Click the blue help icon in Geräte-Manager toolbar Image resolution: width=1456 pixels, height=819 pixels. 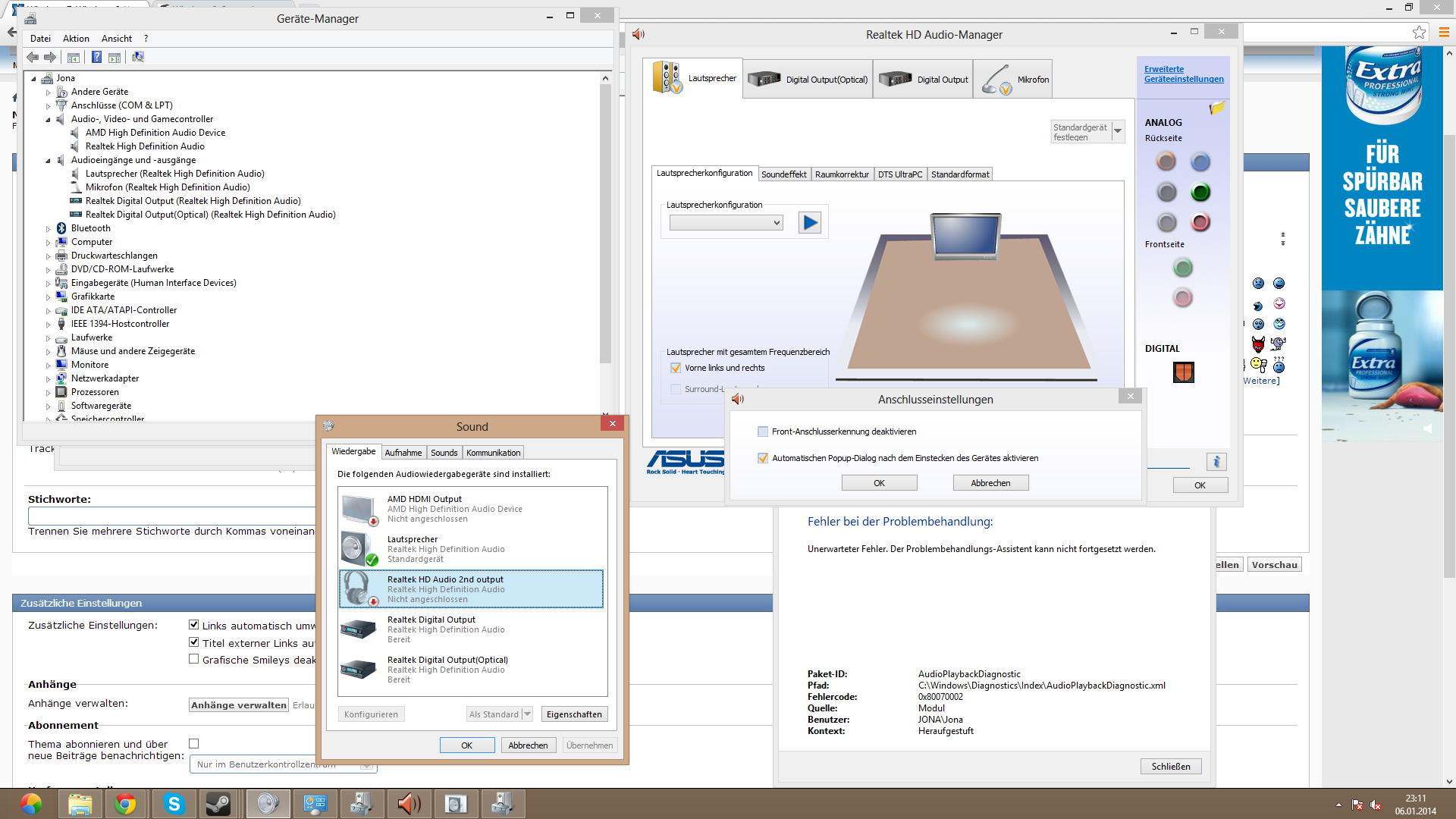coord(96,58)
